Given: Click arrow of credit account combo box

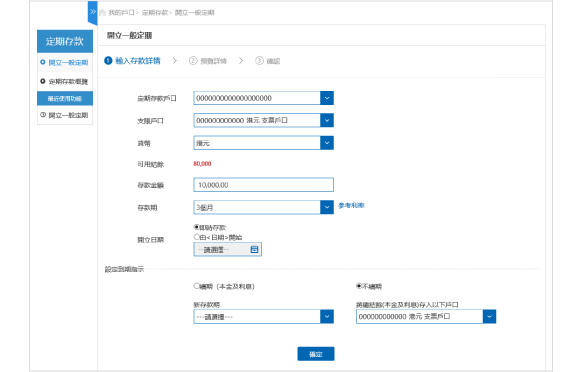Looking at the screenshot, I should coord(489,317).
